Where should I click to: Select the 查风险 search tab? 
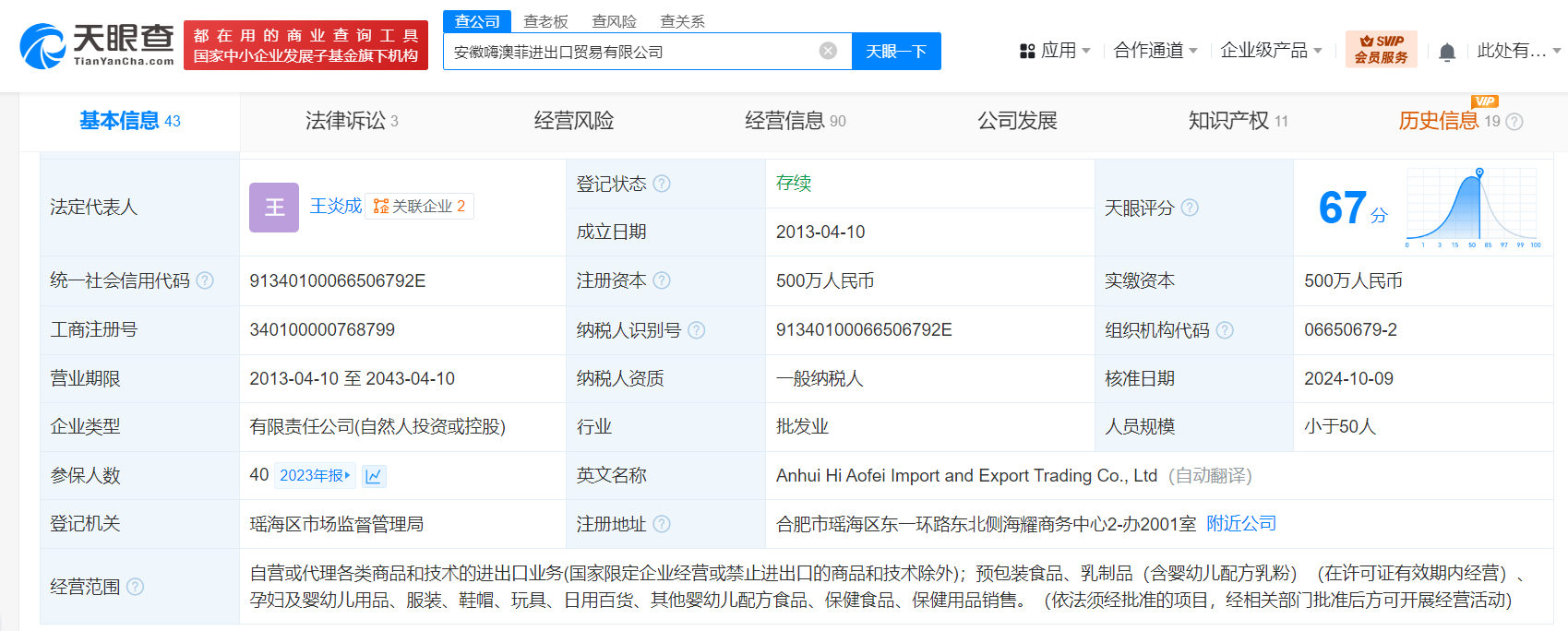tap(614, 21)
